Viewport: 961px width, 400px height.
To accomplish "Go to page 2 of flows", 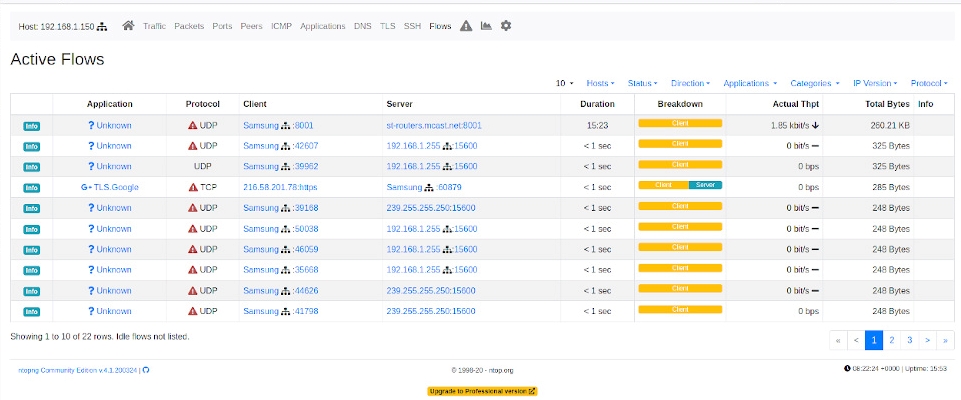I will tap(892, 340).
